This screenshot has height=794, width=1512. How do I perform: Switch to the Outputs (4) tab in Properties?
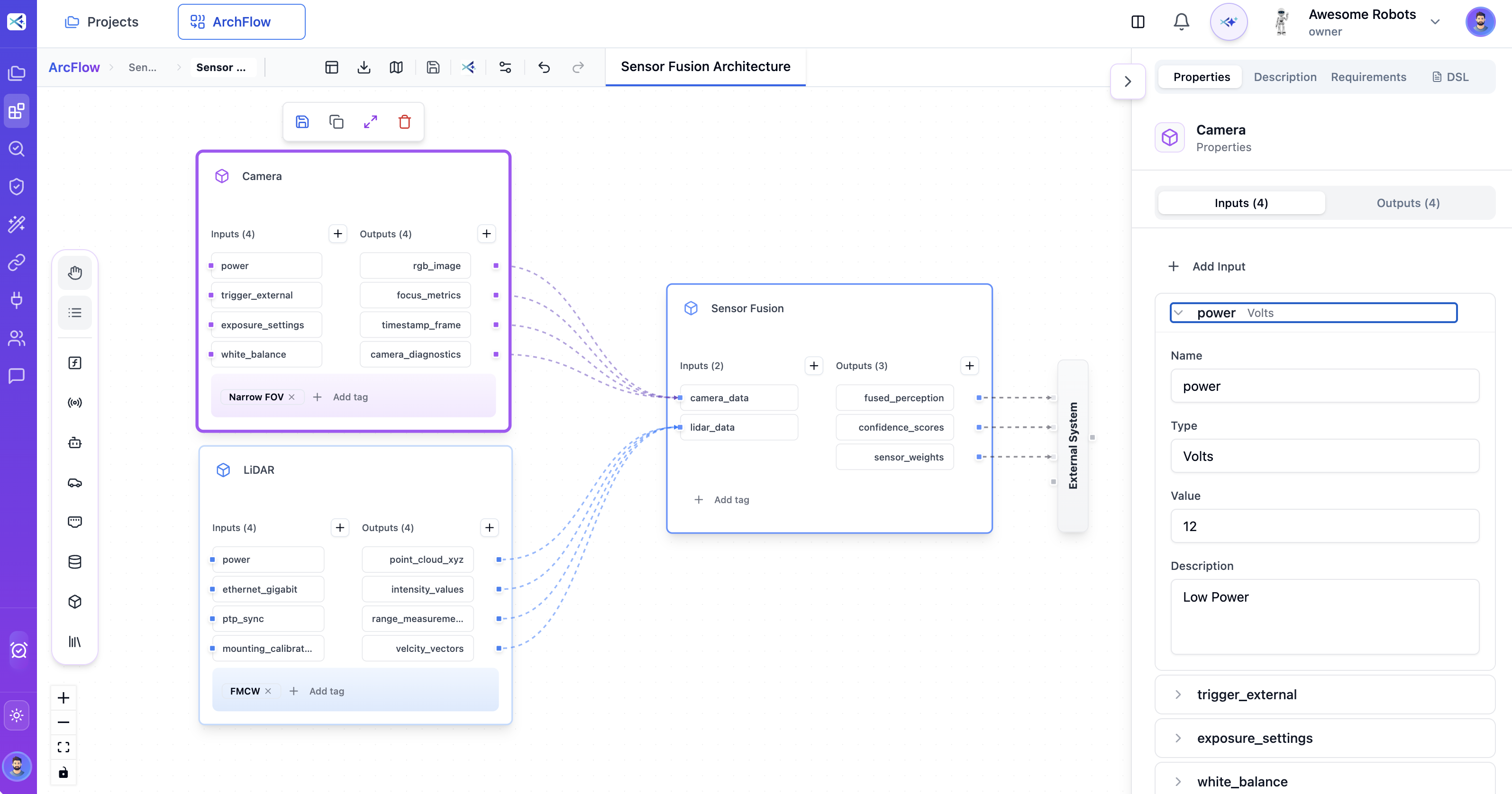[1408, 202]
